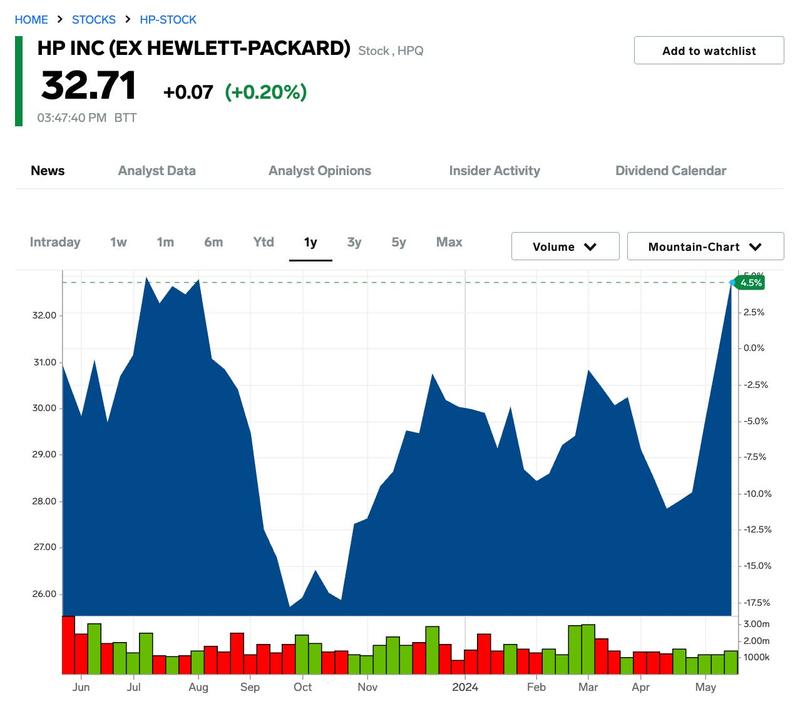800x702 pixels.
Task: Click the 0.0% percent axis label
Action: [x=754, y=348]
